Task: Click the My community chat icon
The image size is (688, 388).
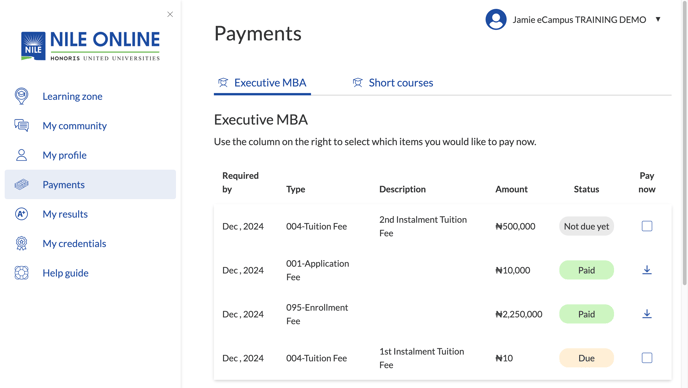Action: [x=22, y=126]
